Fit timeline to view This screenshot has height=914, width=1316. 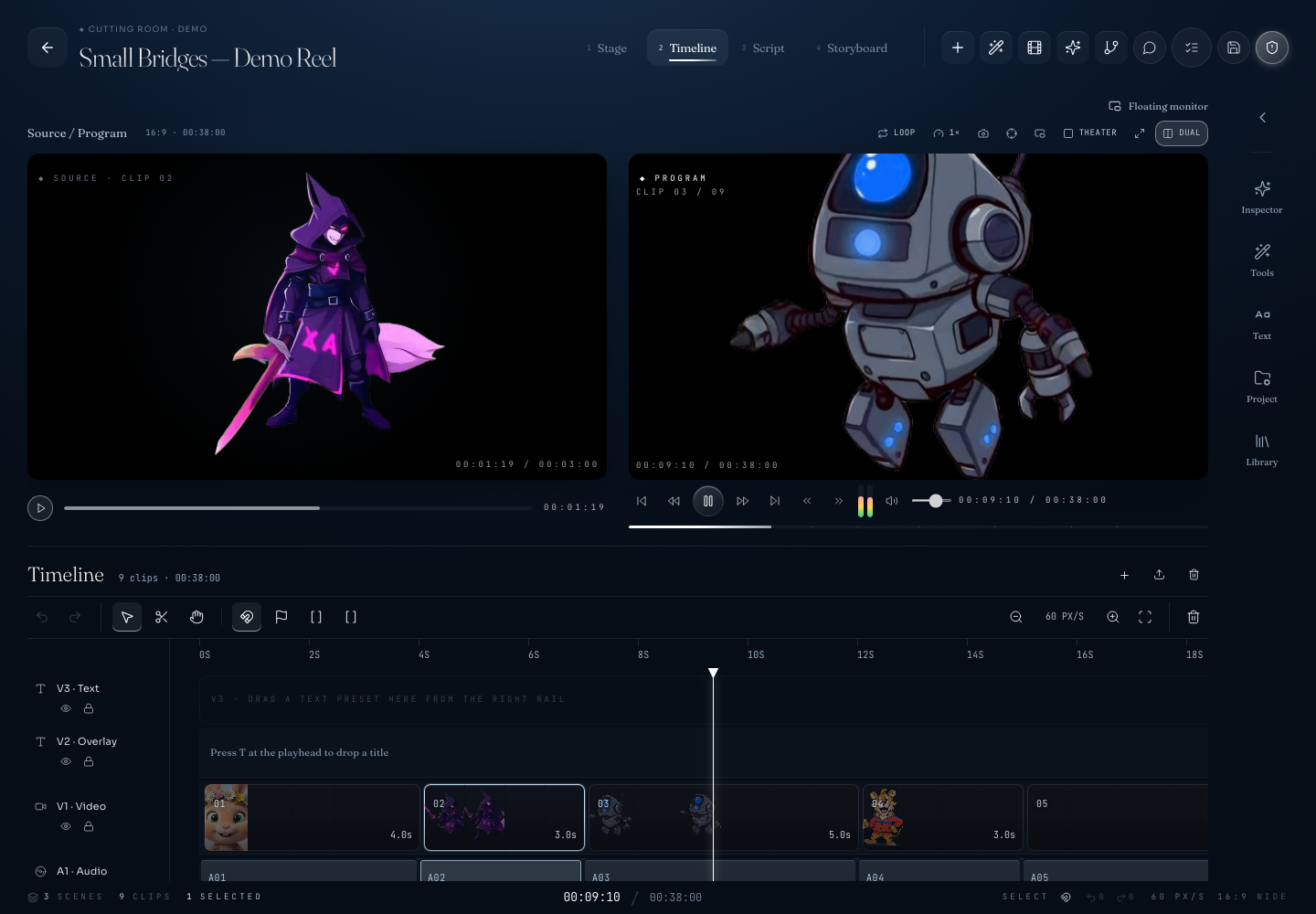pyautogui.click(x=1145, y=617)
